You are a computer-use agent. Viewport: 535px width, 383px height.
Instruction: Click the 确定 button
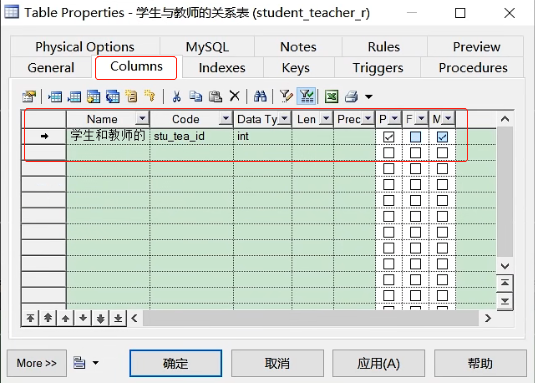point(175,363)
